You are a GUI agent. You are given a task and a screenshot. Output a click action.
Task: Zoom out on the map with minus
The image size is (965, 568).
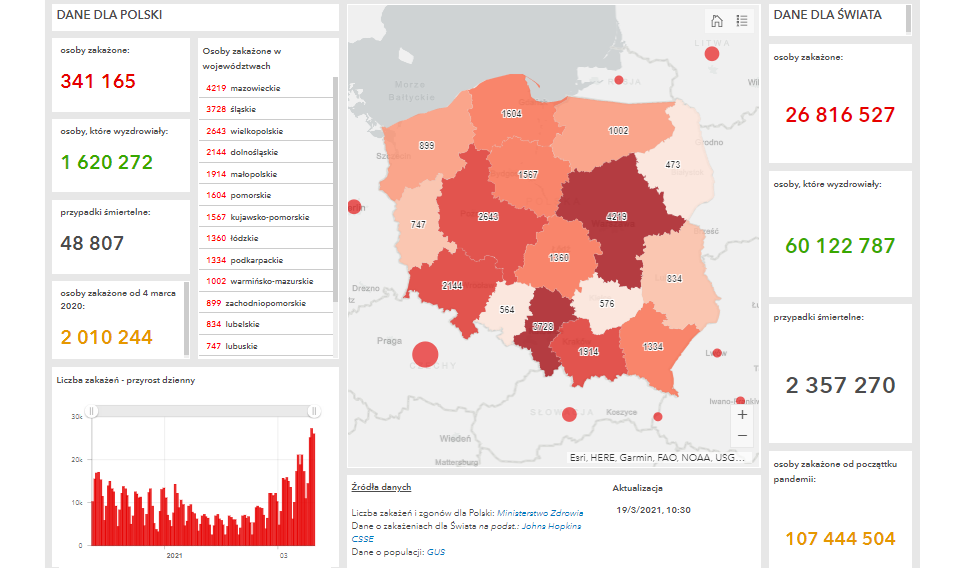click(742, 436)
